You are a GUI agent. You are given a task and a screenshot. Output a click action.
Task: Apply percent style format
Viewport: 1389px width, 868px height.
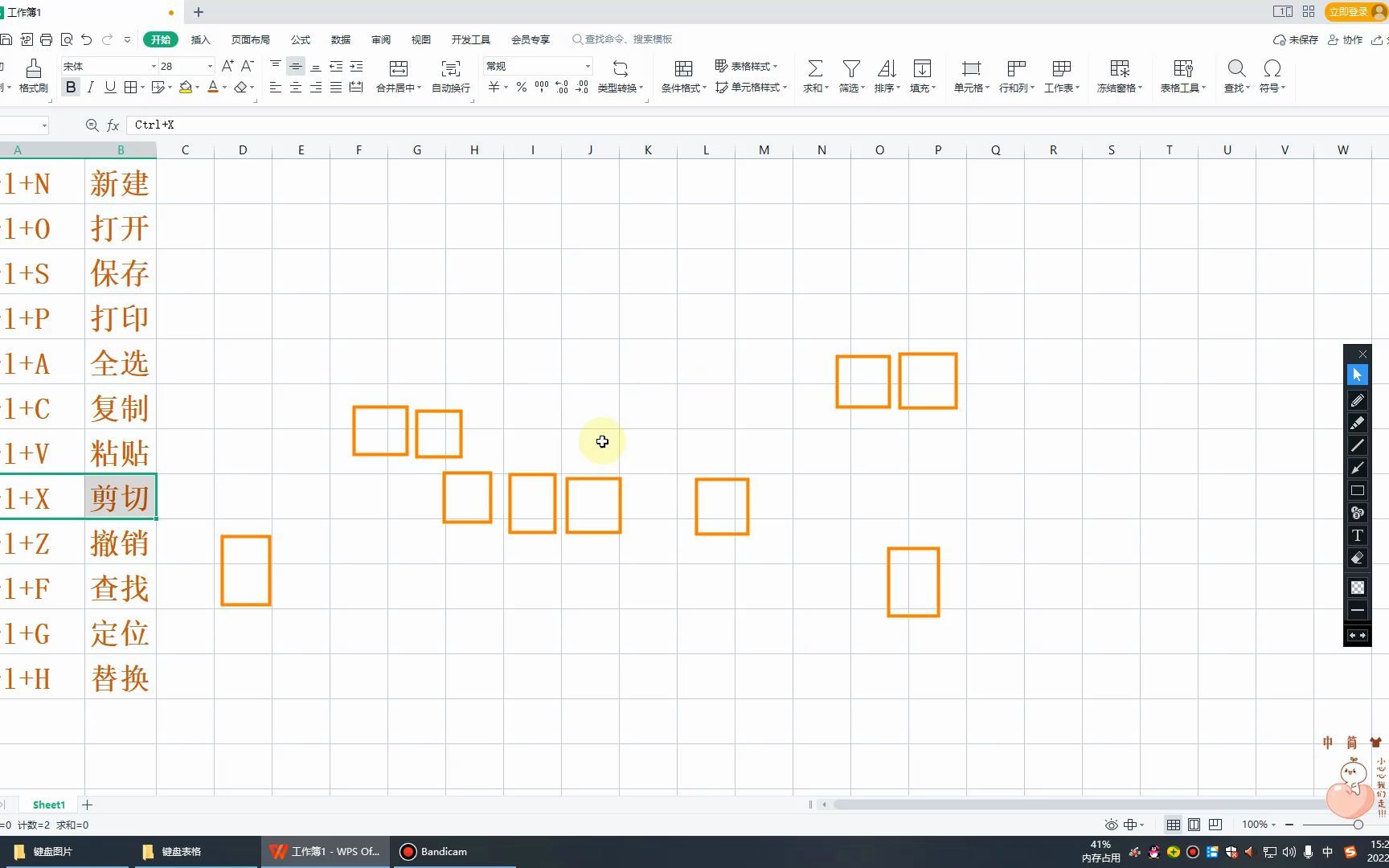tap(521, 87)
